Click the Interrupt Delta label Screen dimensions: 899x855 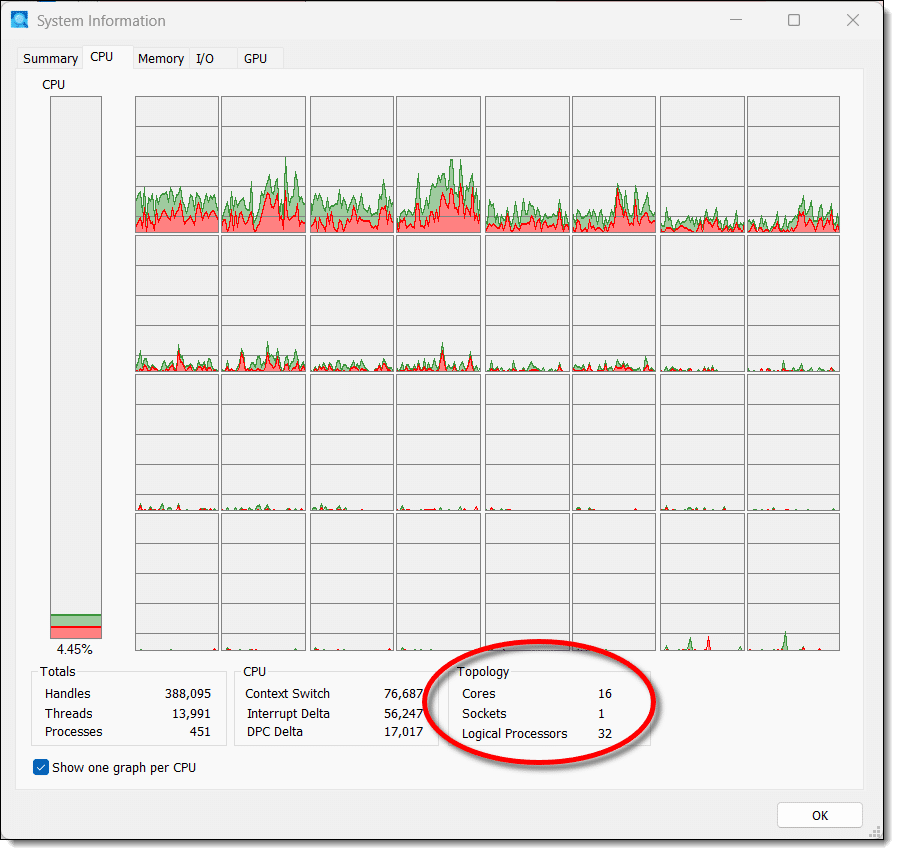point(288,713)
